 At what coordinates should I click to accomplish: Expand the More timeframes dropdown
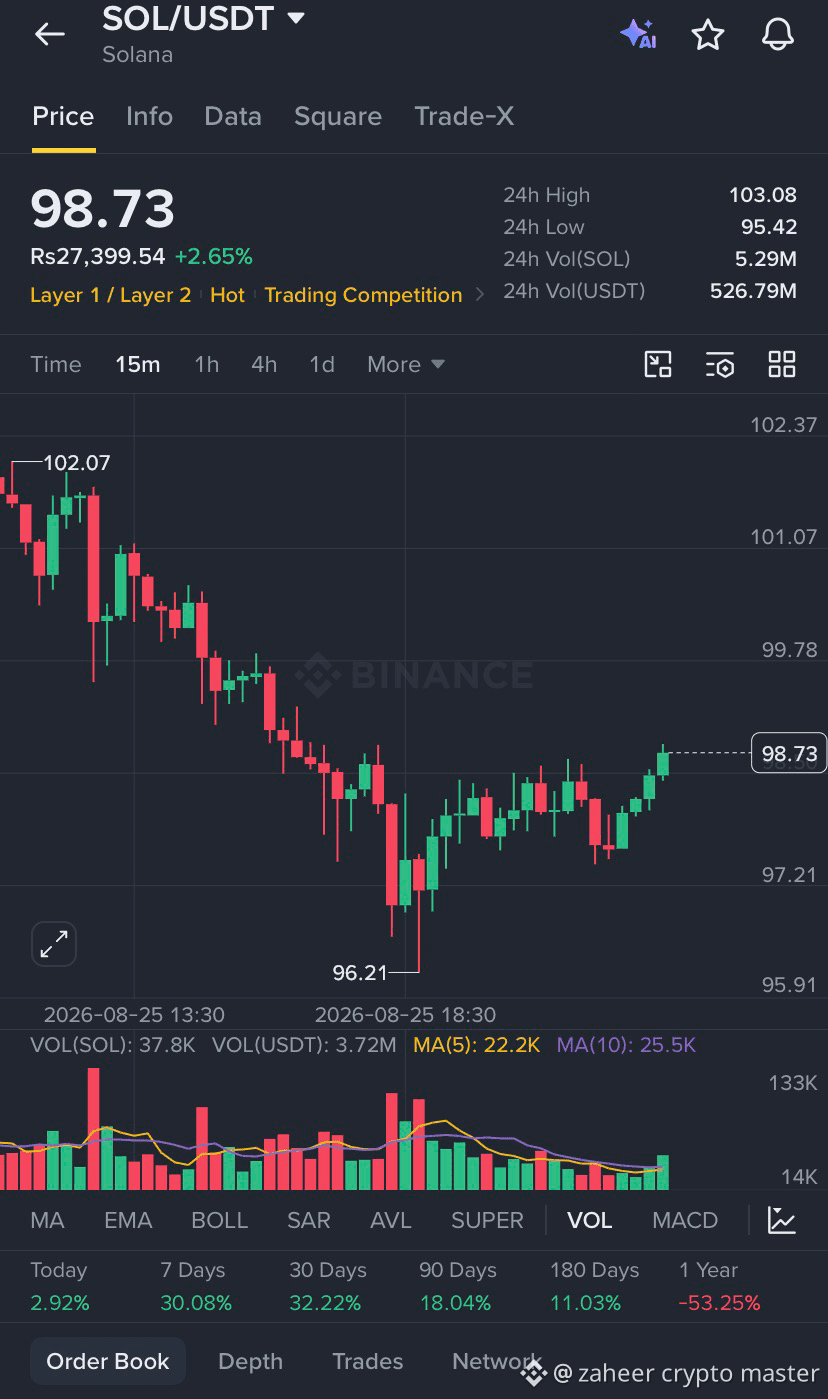[x=406, y=364]
